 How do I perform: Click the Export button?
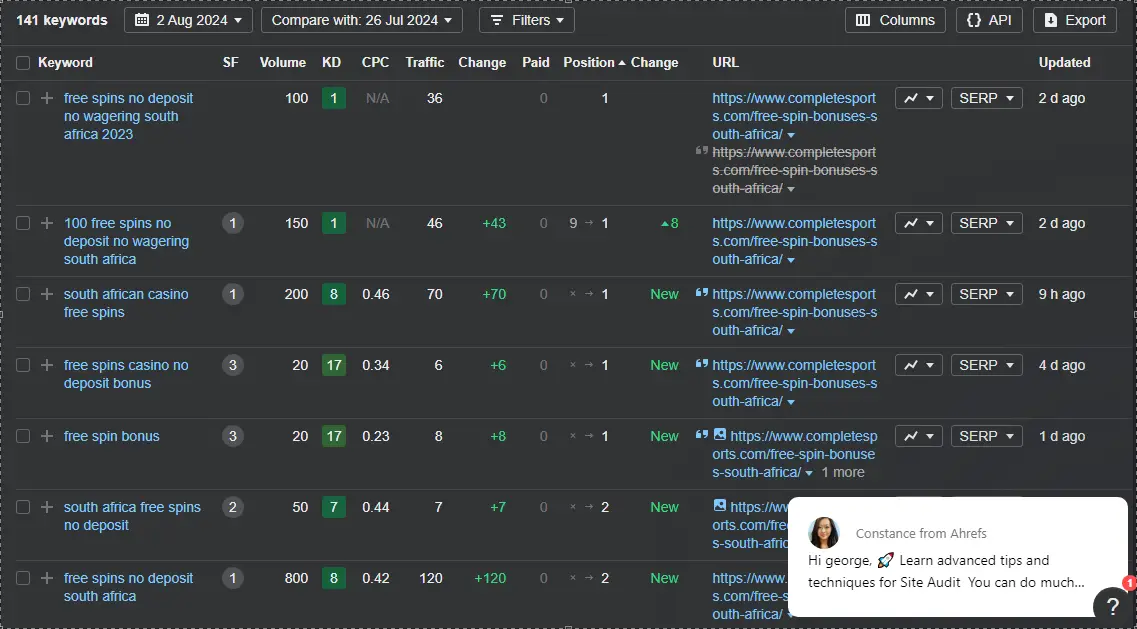[x=1074, y=20]
